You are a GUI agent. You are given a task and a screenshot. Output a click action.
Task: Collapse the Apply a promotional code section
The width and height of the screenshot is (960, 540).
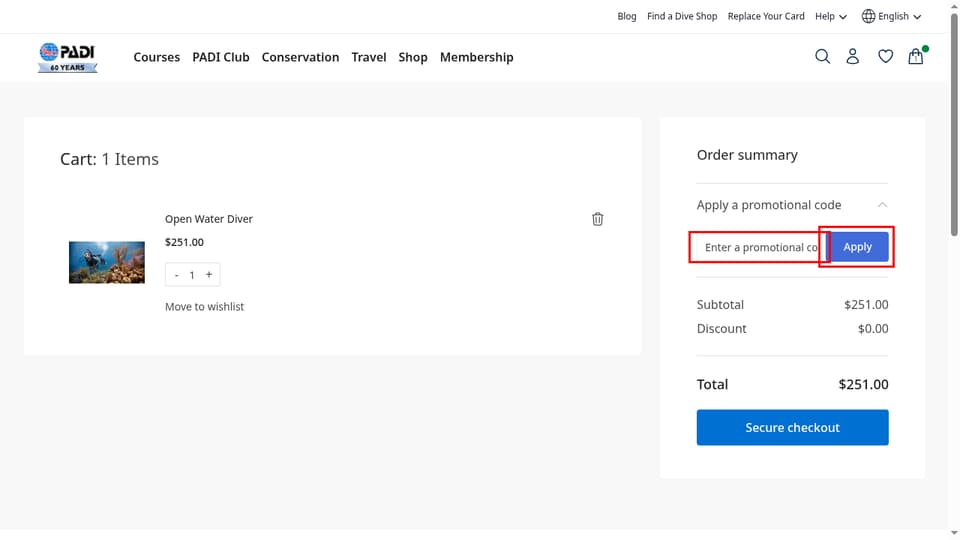(x=882, y=204)
